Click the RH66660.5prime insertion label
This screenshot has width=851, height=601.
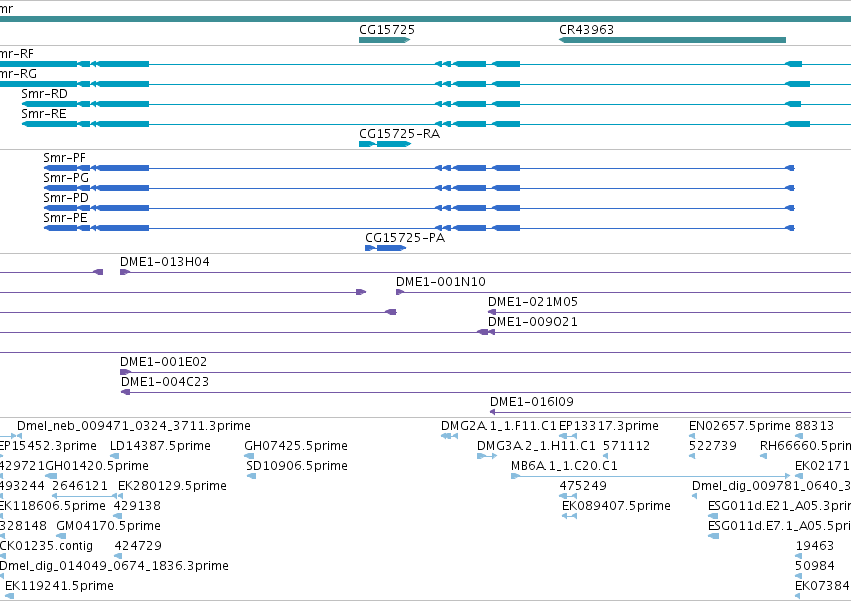805,446
